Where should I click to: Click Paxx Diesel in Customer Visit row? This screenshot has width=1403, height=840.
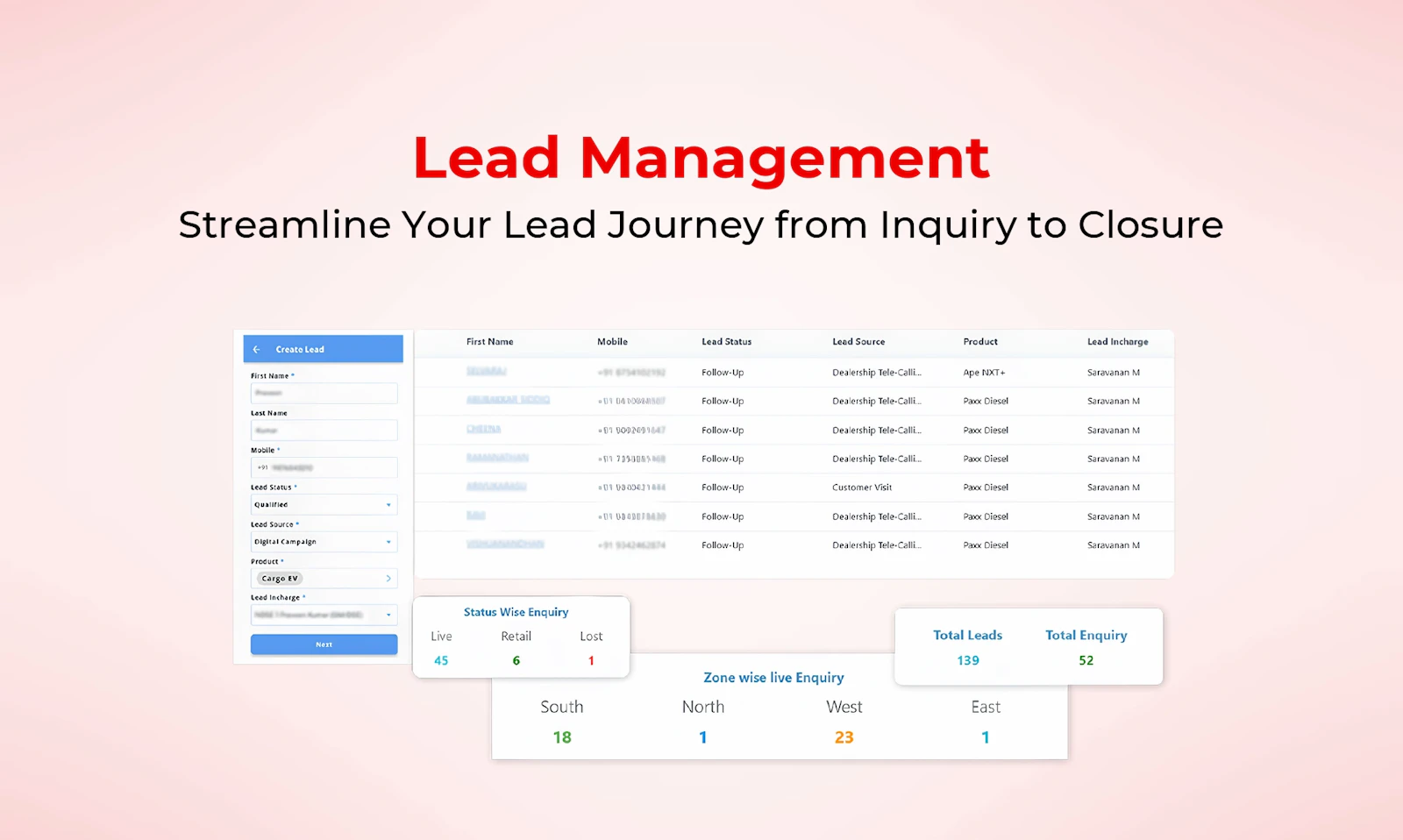pos(986,488)
